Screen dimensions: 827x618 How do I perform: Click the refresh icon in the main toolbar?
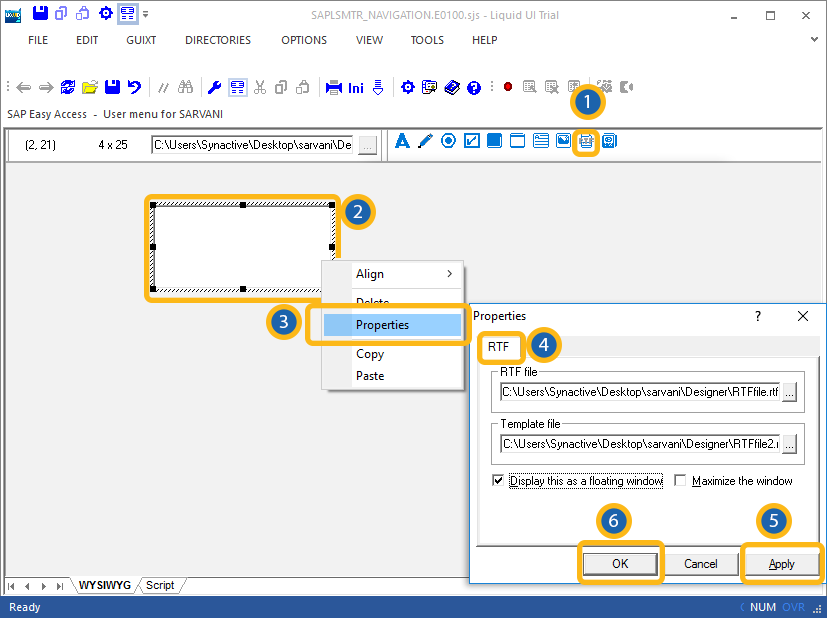tap(68, 87)
